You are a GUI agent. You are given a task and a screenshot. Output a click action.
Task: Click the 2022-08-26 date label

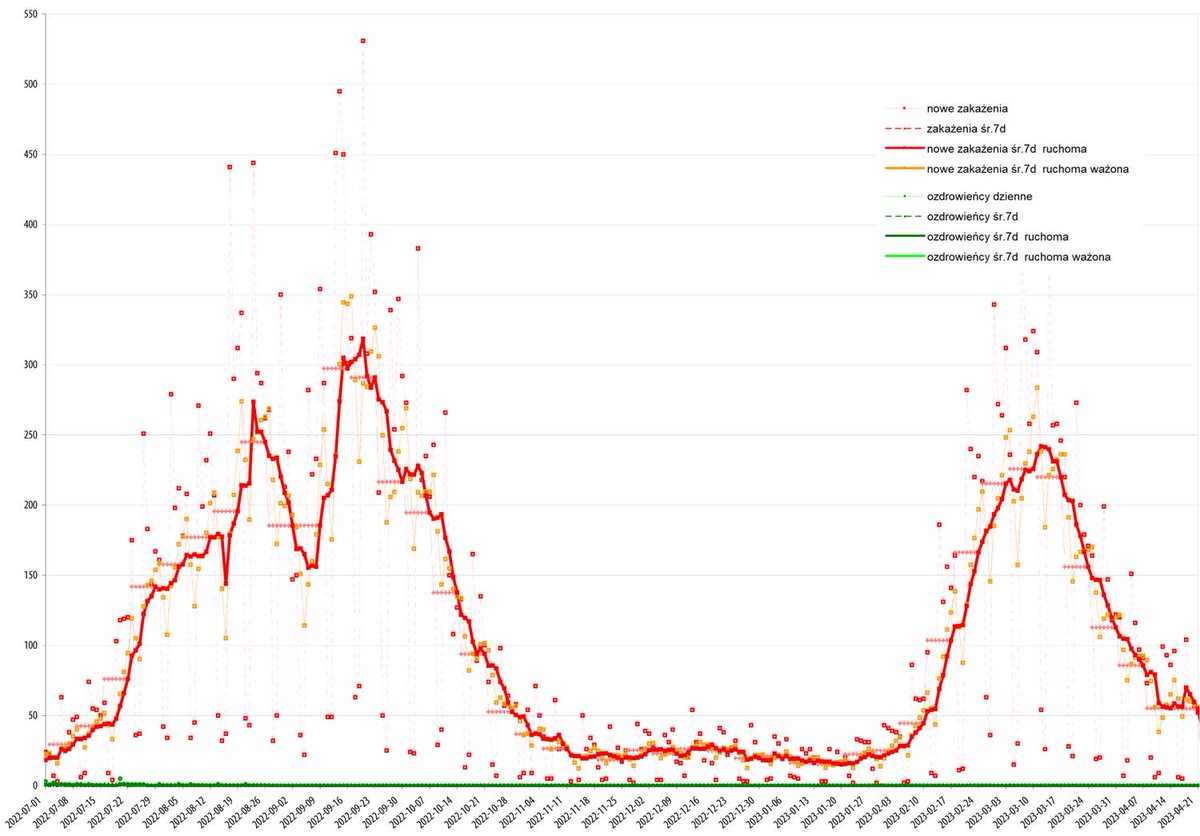241,813
